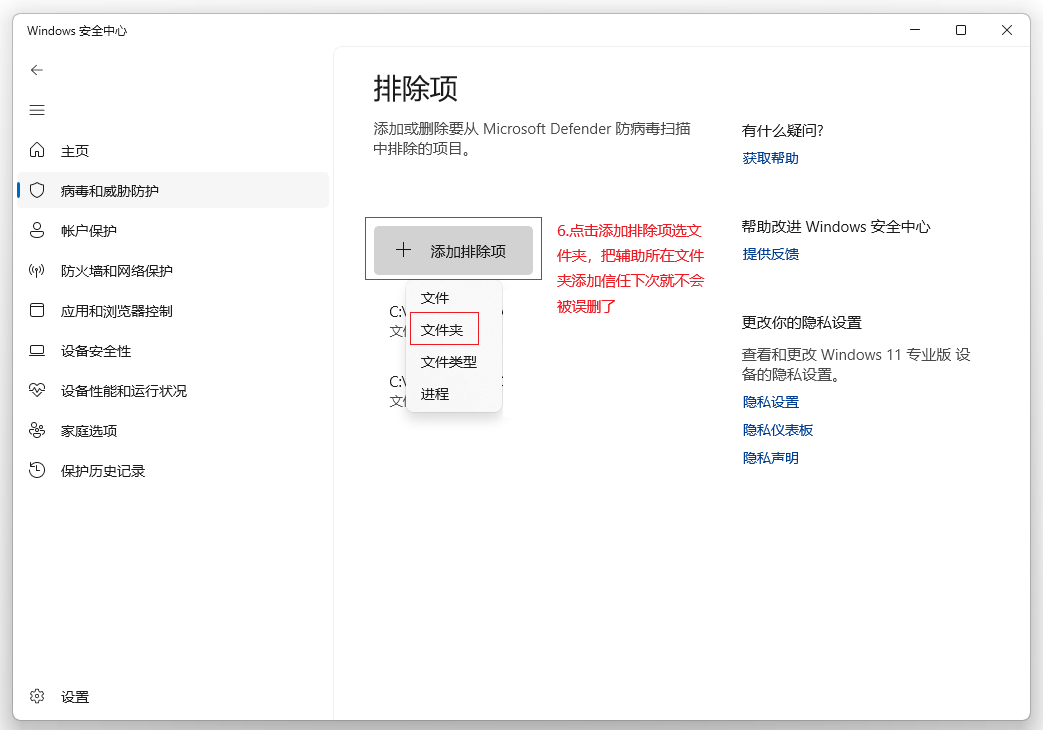Open 隐私仪表板 link

779,429
